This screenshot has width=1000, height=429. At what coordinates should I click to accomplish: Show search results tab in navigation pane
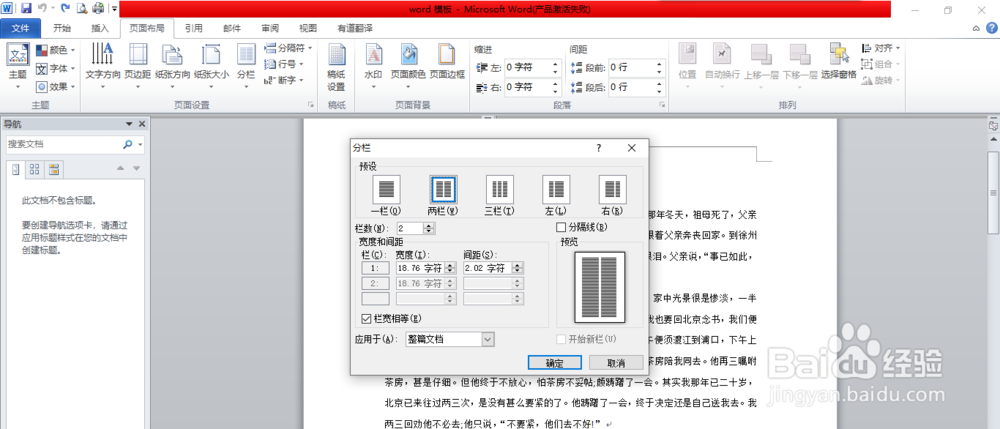click(x=54, y=169)
